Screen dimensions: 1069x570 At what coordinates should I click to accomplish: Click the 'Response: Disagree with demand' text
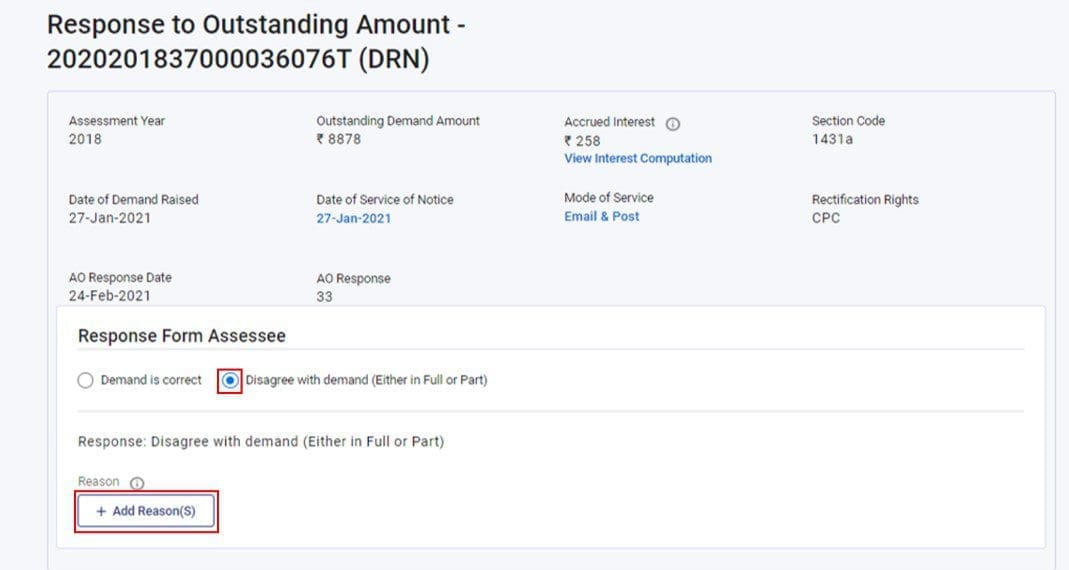tap(260, 441)
